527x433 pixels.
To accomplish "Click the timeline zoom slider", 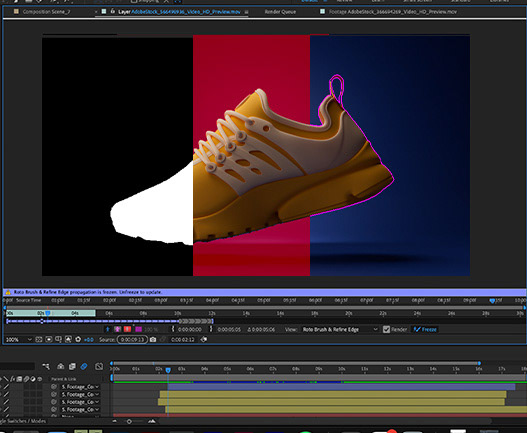I will click(129, 421).
